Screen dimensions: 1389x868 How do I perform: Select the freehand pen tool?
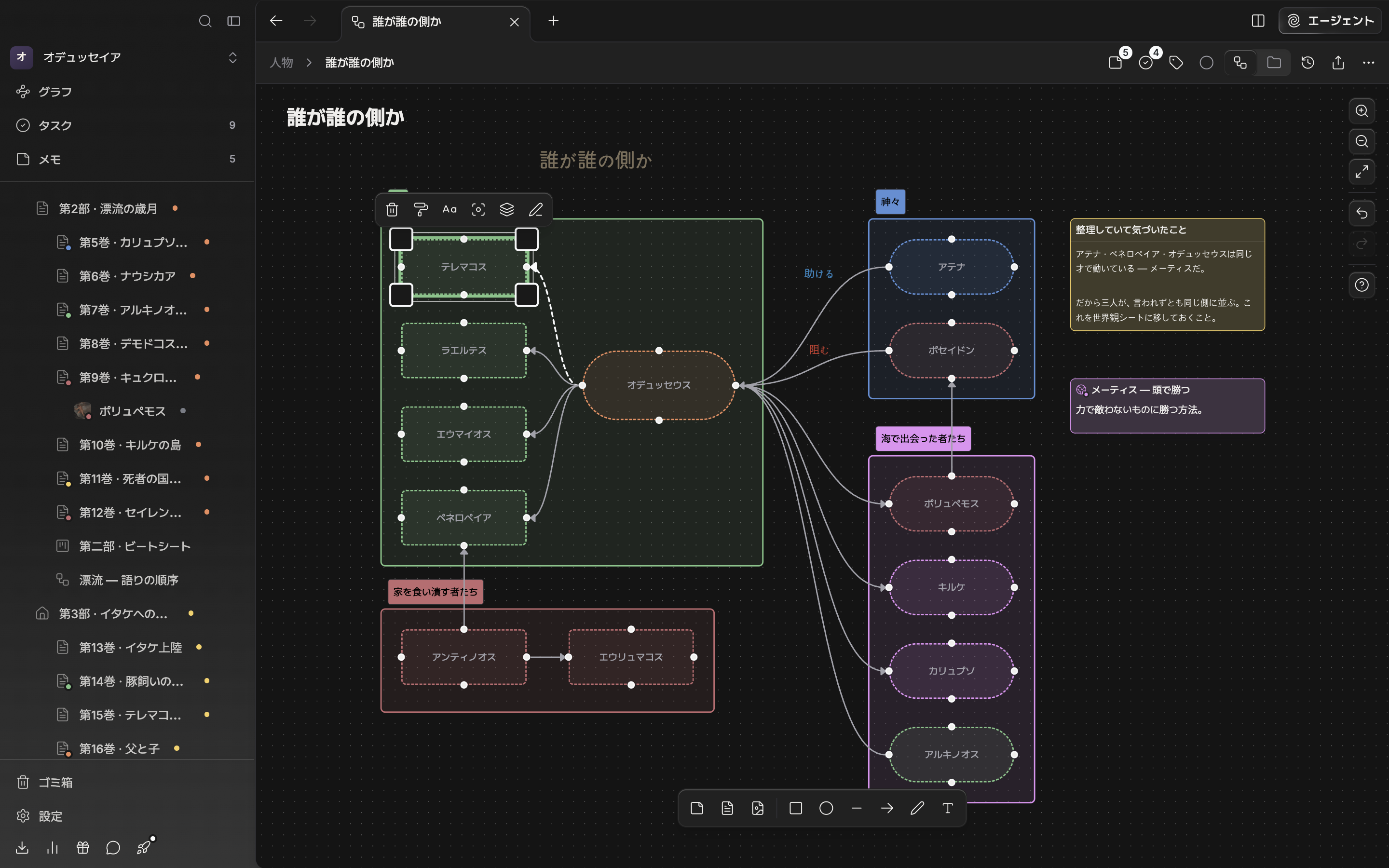click(917, 808)
